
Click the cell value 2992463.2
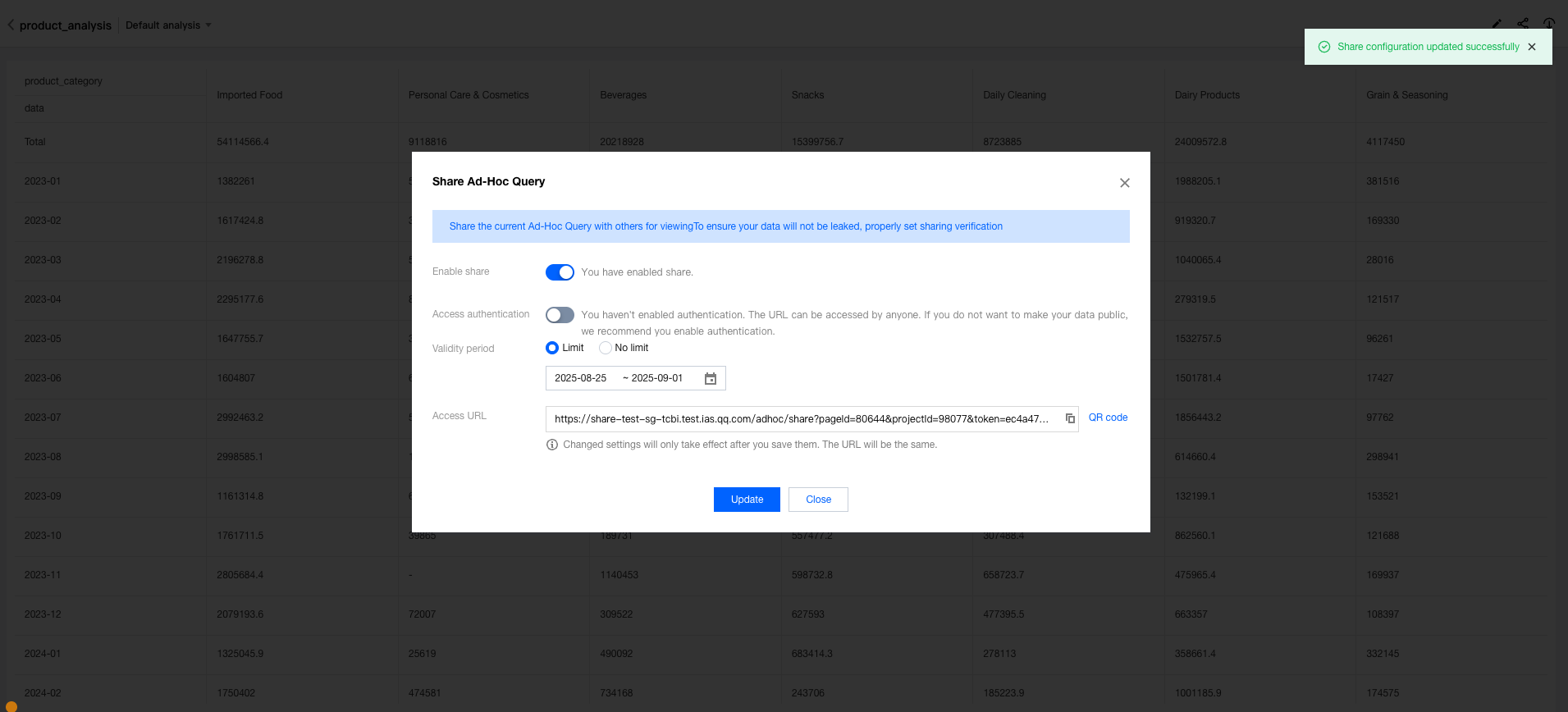[x=240, y=418]
